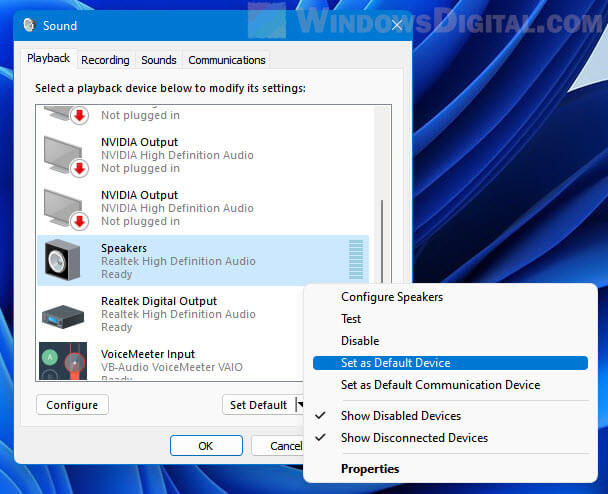This screenshot has height=494, width=608.
Task: Click Set as Default Device
Action: (x=450, y=363)
